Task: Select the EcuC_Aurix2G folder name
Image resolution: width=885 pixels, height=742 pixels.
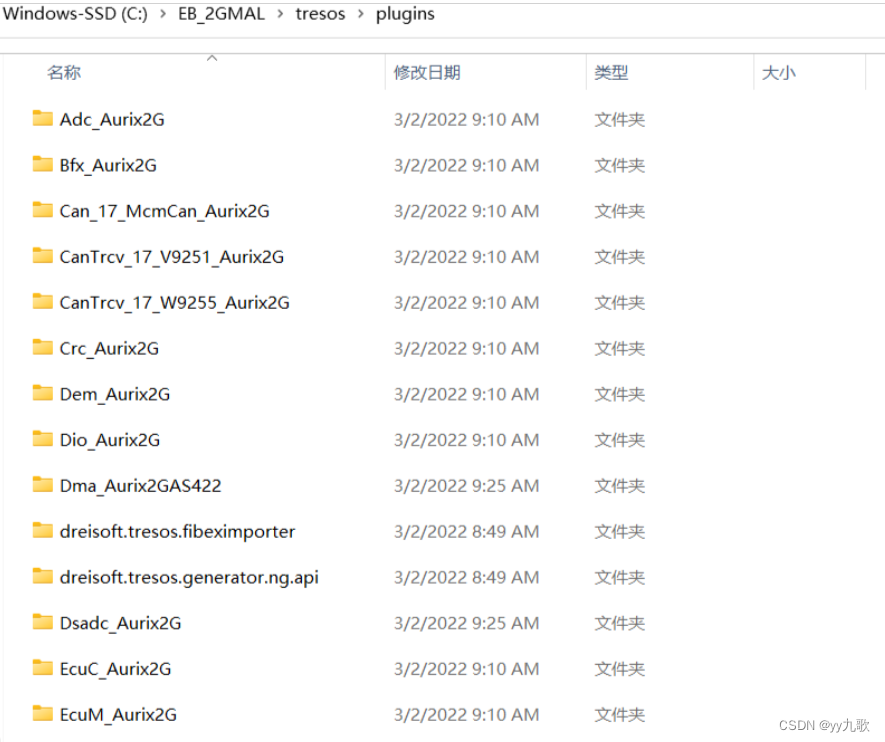Action: (115, 669)
